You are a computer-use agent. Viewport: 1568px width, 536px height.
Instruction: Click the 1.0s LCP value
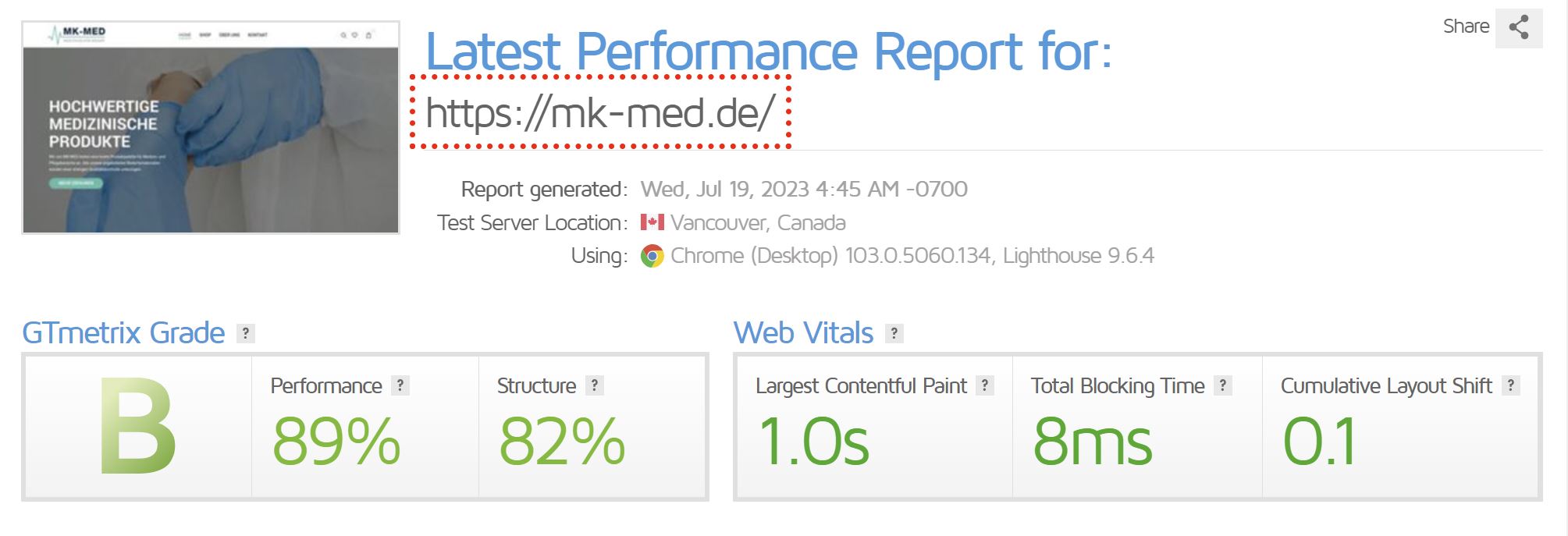(x=813, y=441)
